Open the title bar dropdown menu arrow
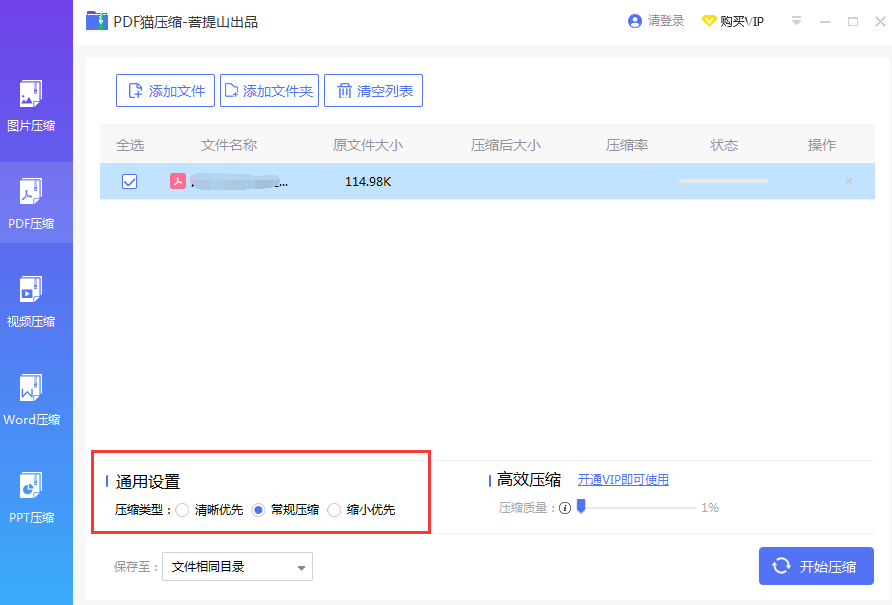892x605 pixels. tap(796, 21)
